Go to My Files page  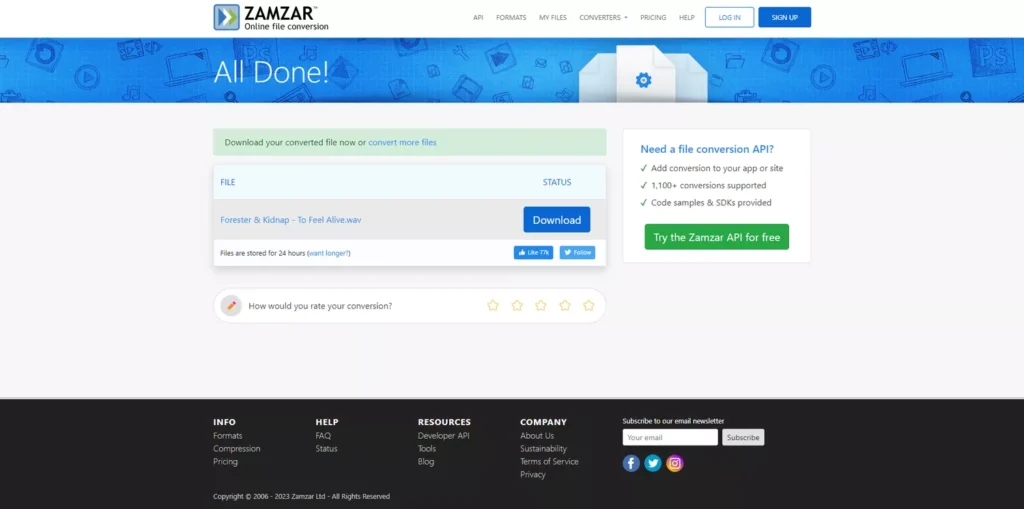552,17
